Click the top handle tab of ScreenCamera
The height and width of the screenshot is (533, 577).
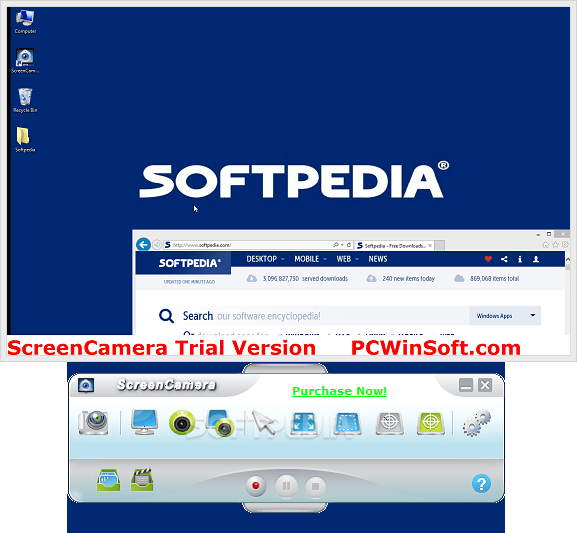(285, 368)
